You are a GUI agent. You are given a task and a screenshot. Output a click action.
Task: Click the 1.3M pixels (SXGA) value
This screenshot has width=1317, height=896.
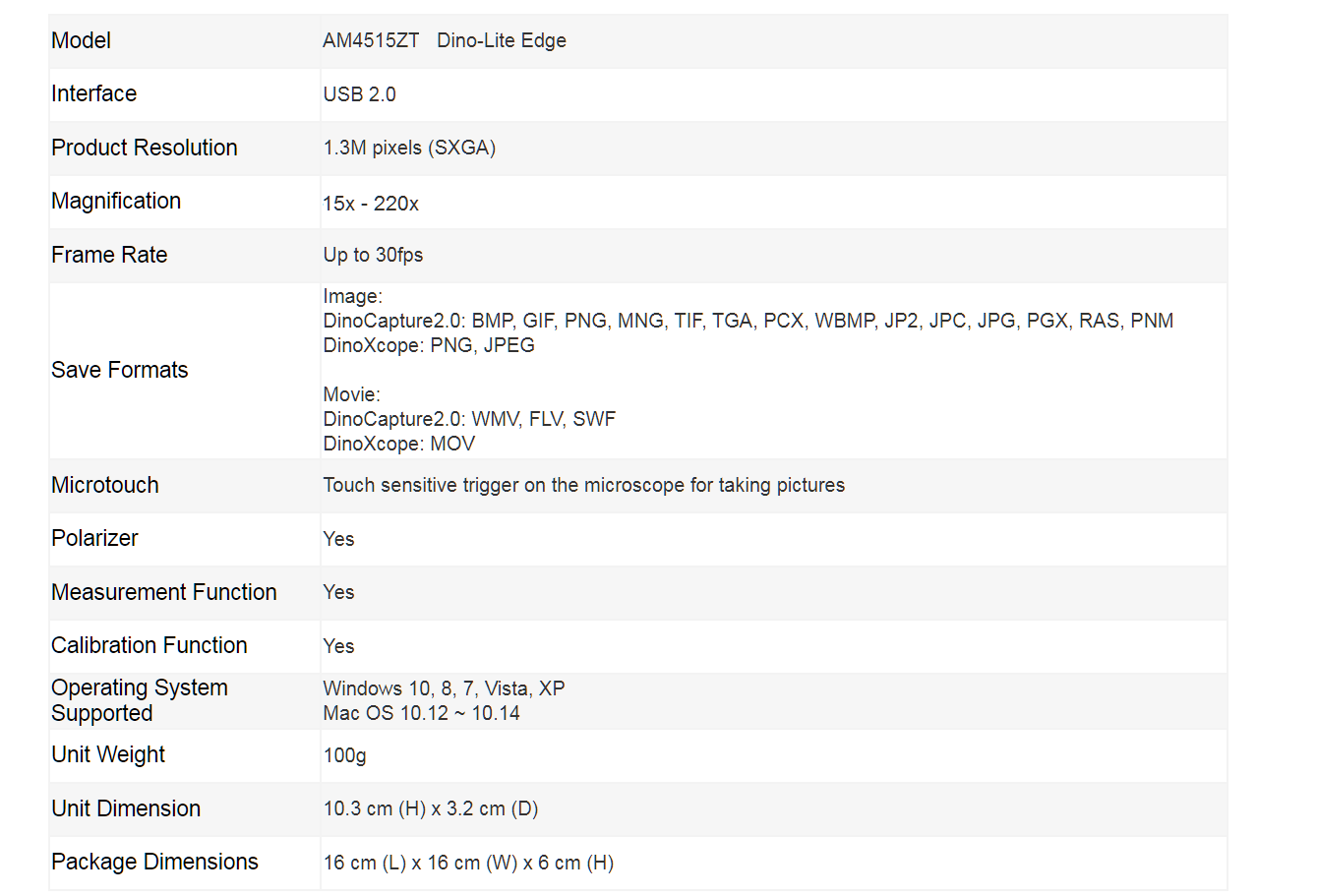(409, 148)
